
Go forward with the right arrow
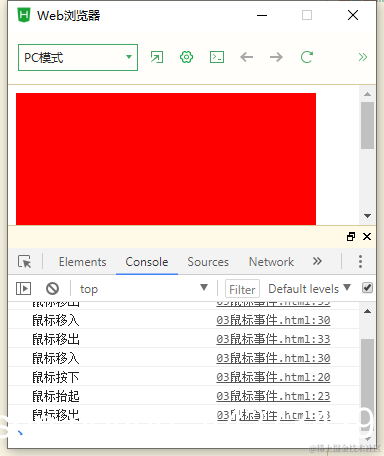point(276,57)
